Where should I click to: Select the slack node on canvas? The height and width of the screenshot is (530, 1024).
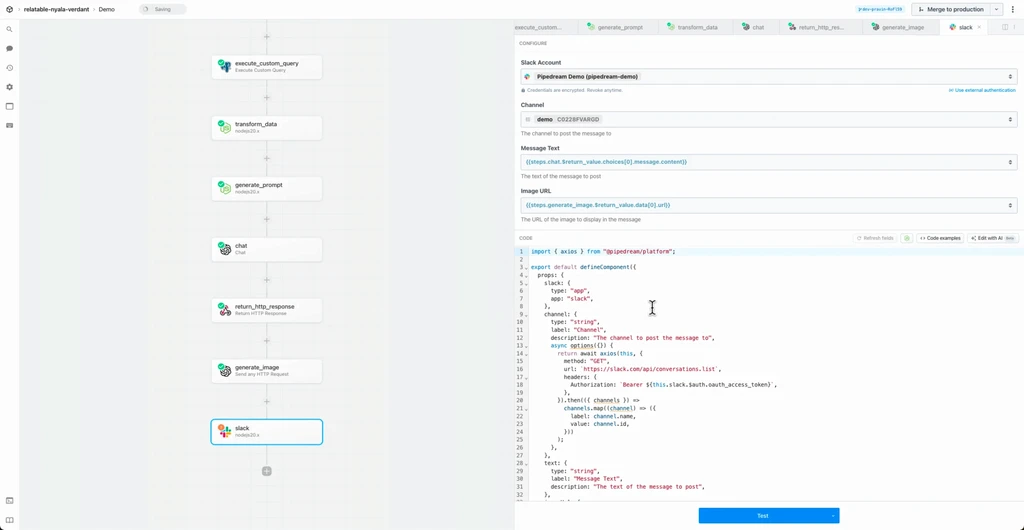click(266, 431)
